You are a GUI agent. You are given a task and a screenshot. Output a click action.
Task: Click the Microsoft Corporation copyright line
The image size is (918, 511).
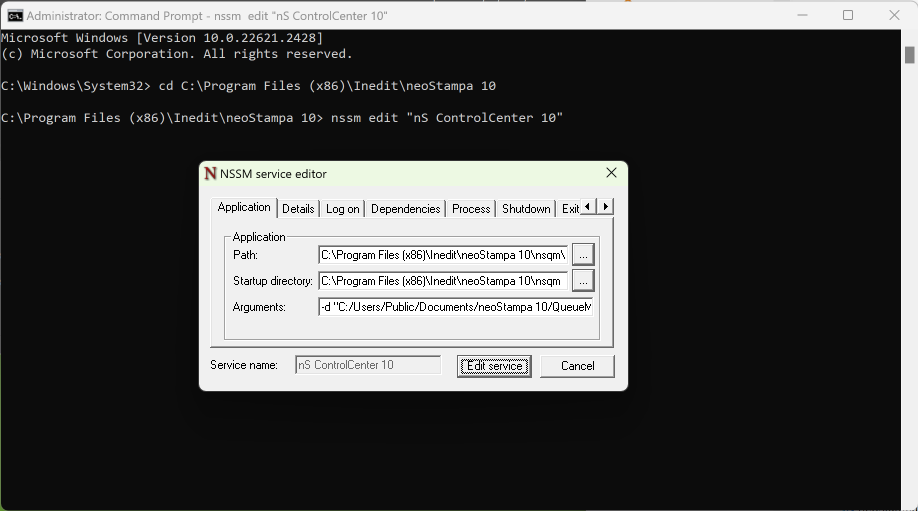[x=177, y=54]
